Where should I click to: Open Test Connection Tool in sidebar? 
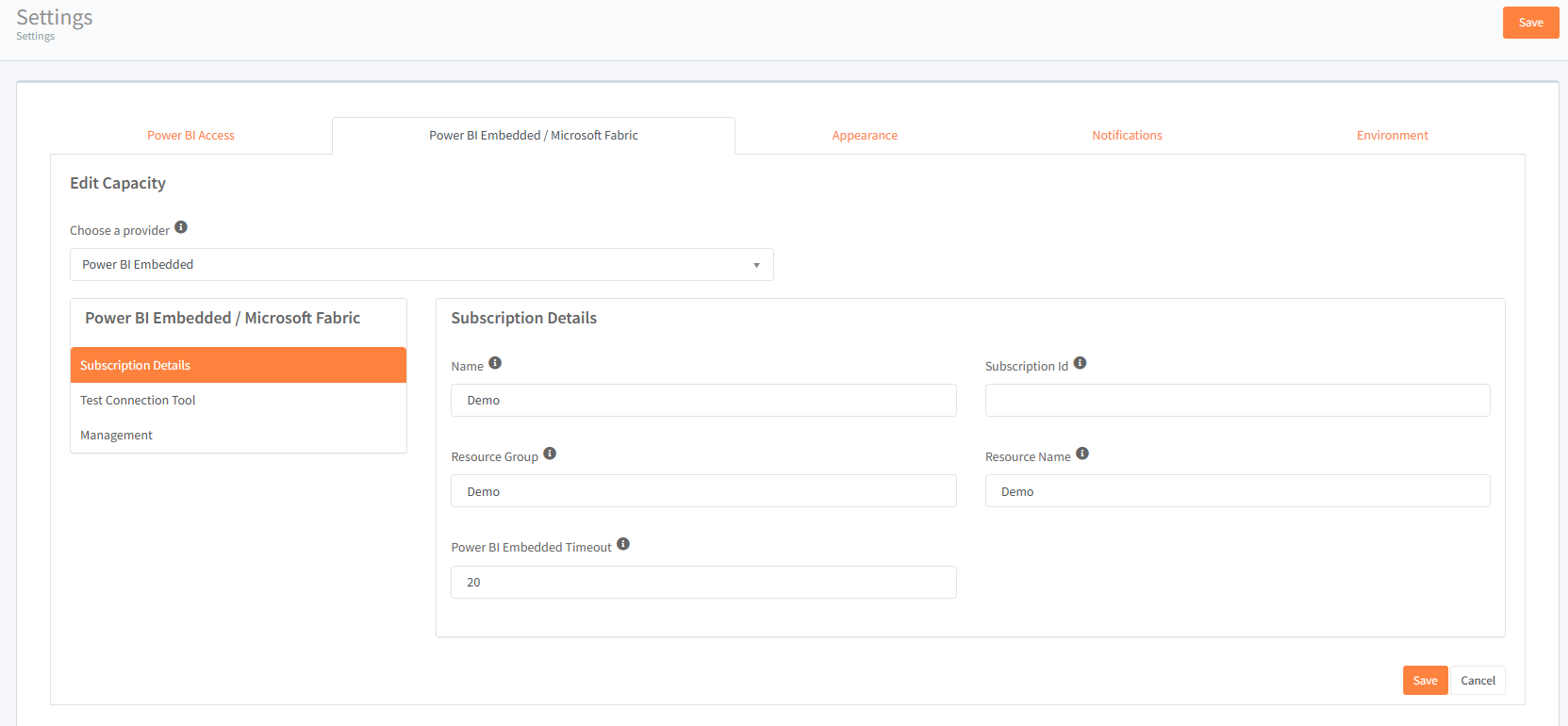(138, 401)
